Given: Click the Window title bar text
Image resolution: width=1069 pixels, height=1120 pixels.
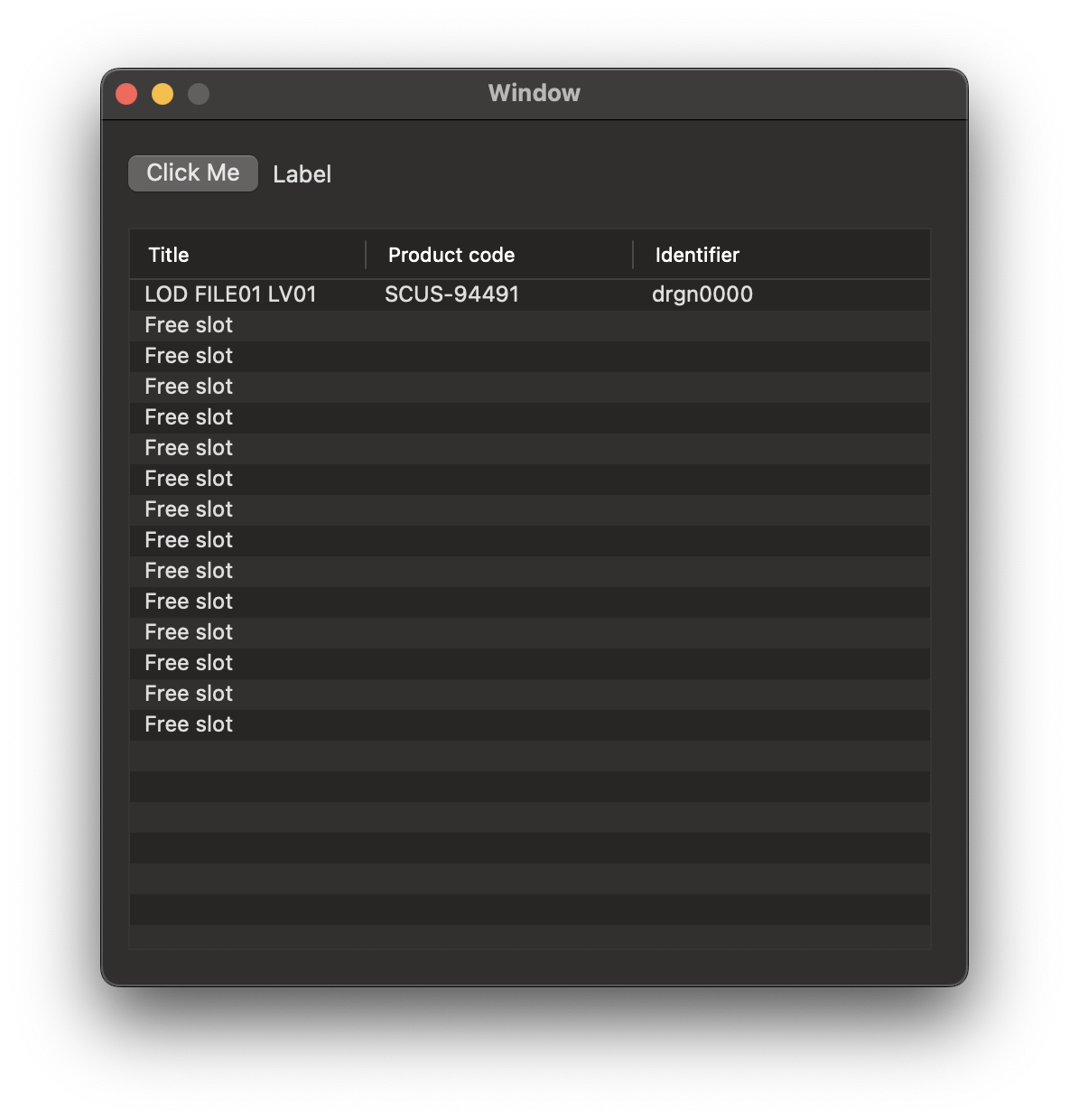Looking at the screenshot, I should (x=534, y=93).
